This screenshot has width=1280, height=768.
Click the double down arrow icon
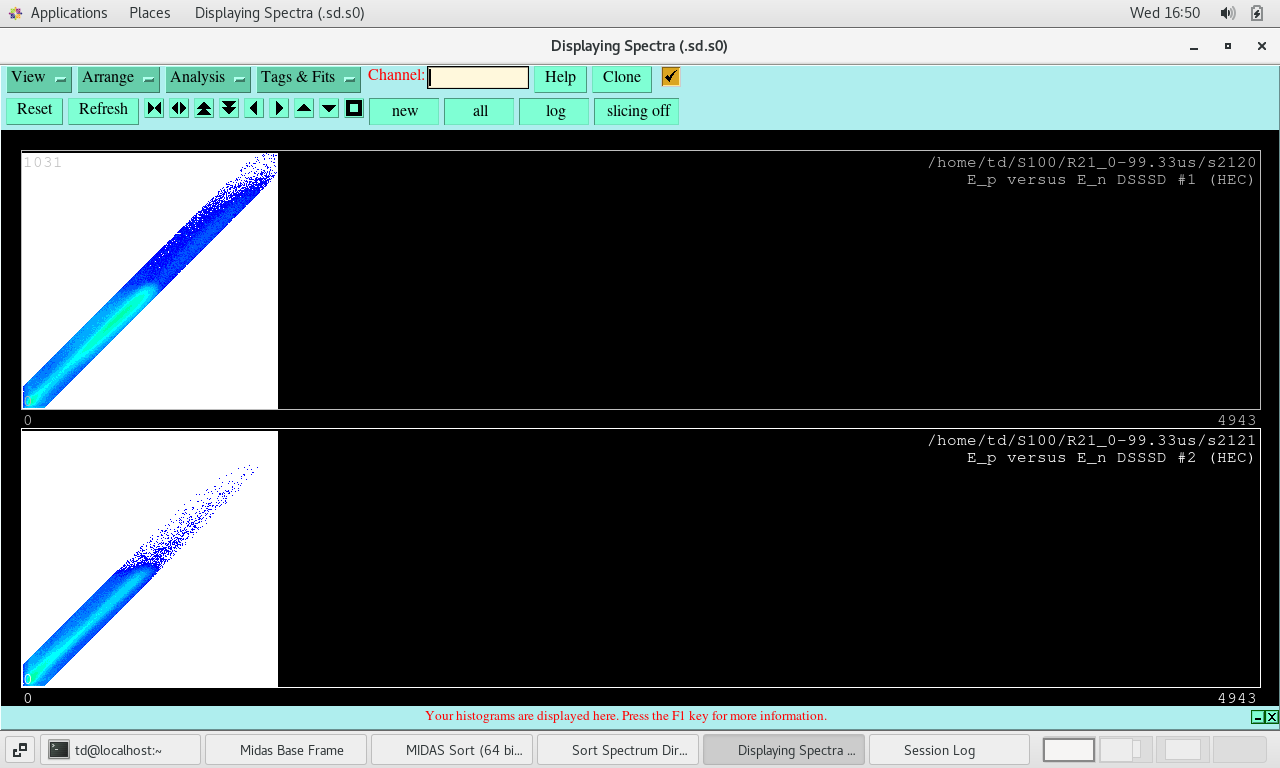[229, 109]
